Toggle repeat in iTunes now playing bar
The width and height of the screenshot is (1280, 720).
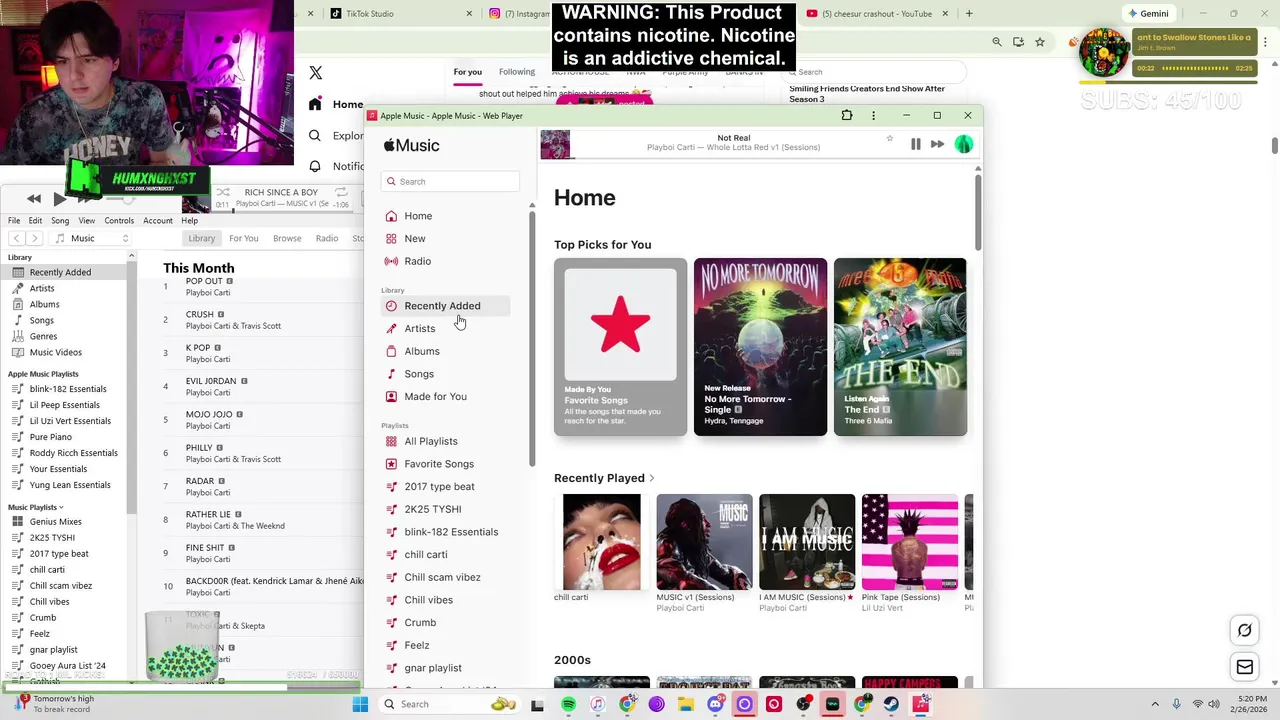click(x=341, y=192)
